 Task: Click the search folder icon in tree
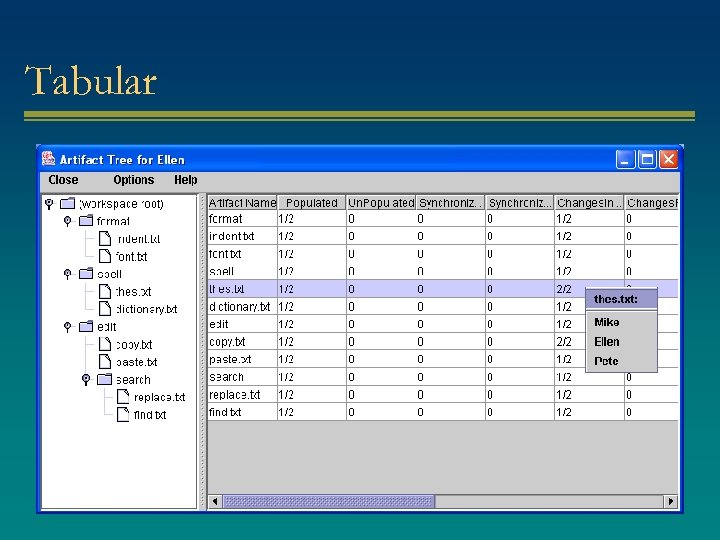click(105, 379)
